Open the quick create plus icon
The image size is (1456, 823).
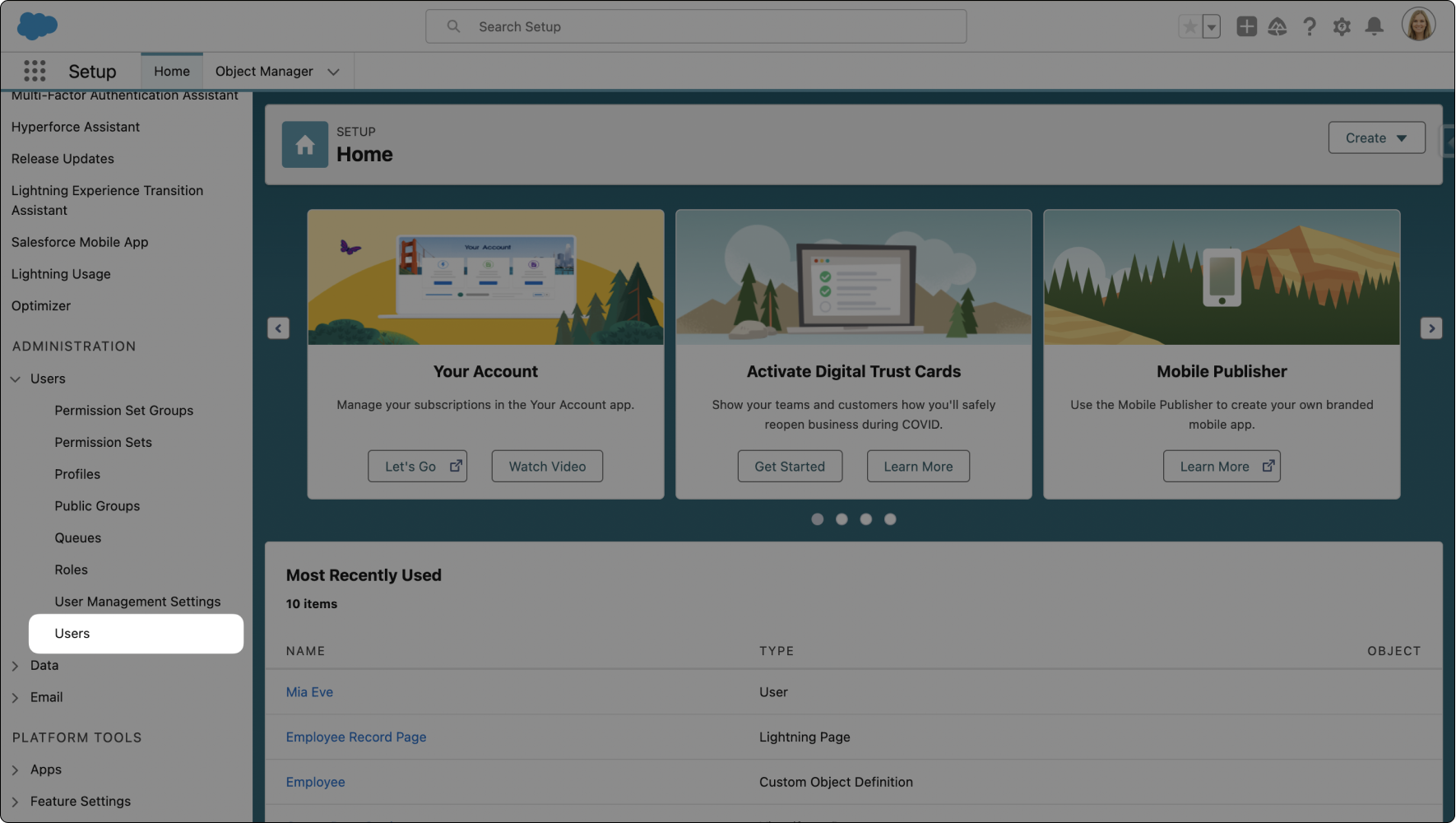click(1246, 26)
